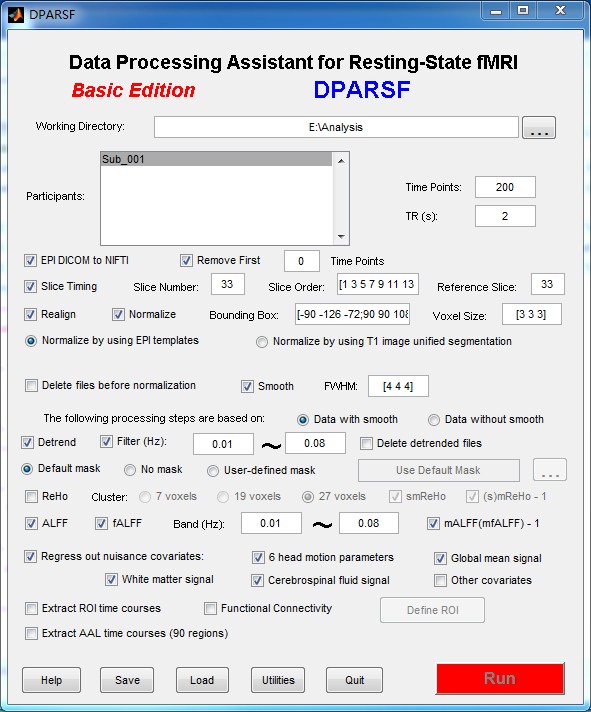Viewport: 591px width, 712px height.
Task: Choose the Data without smooth option
Action: [433, 420]
